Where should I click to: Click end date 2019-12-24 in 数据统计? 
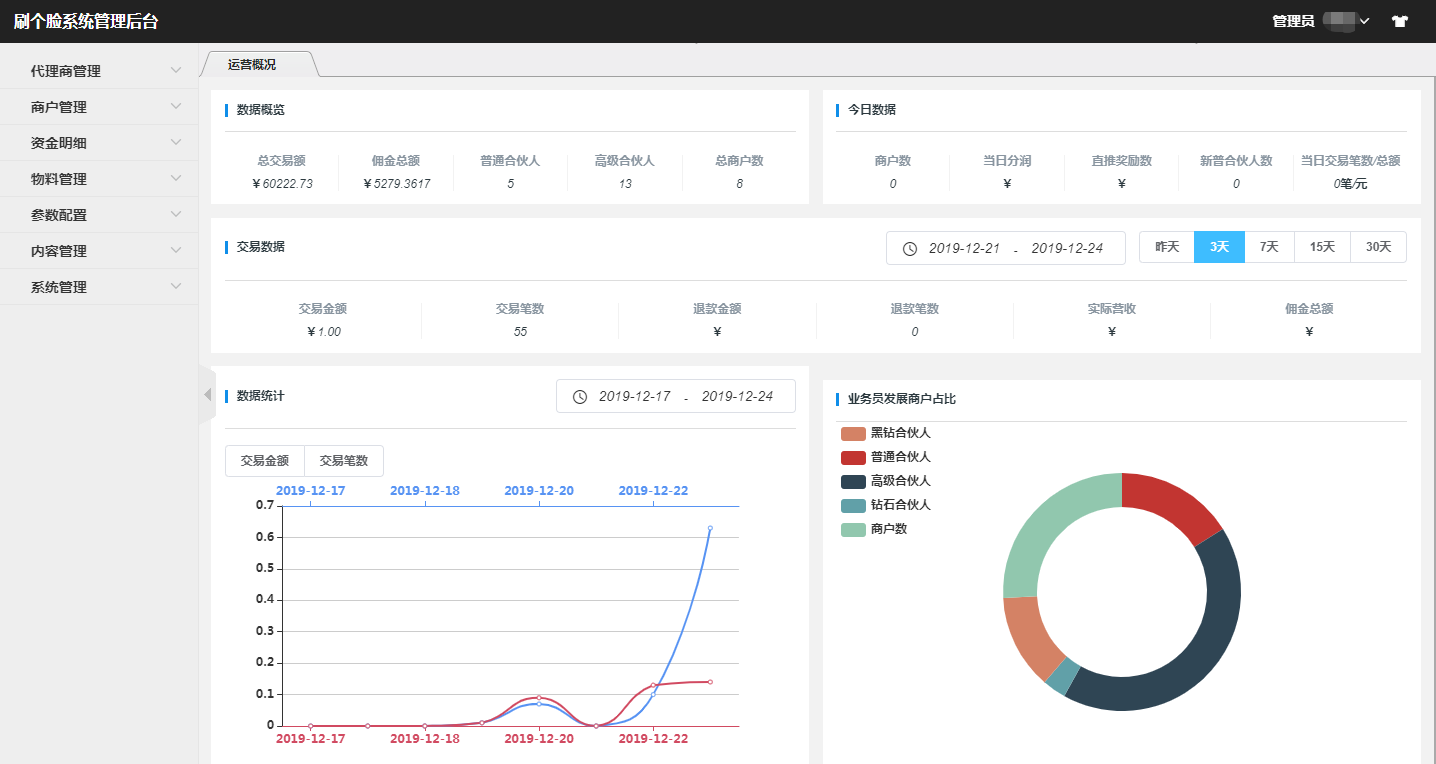(x=737, y=396)
